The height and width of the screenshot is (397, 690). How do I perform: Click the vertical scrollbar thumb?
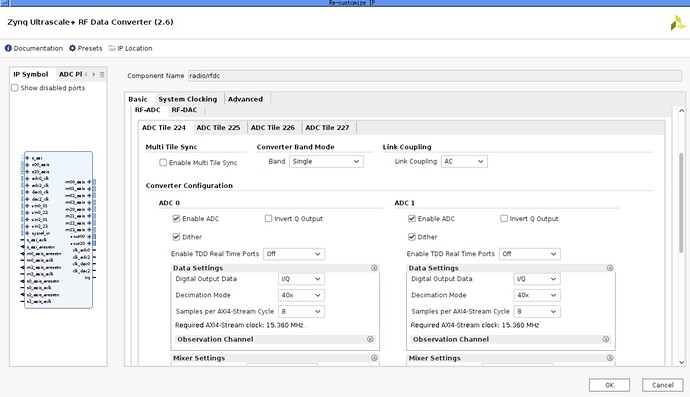click(681, 203)
